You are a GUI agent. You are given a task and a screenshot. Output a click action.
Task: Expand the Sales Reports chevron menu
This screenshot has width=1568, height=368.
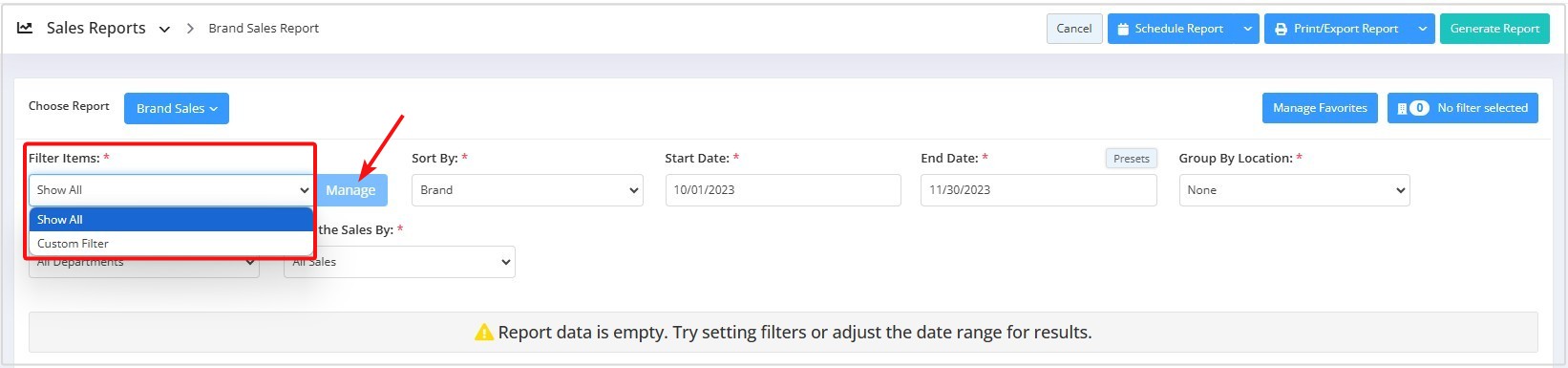pyautogui.click(x=164, y=30)
